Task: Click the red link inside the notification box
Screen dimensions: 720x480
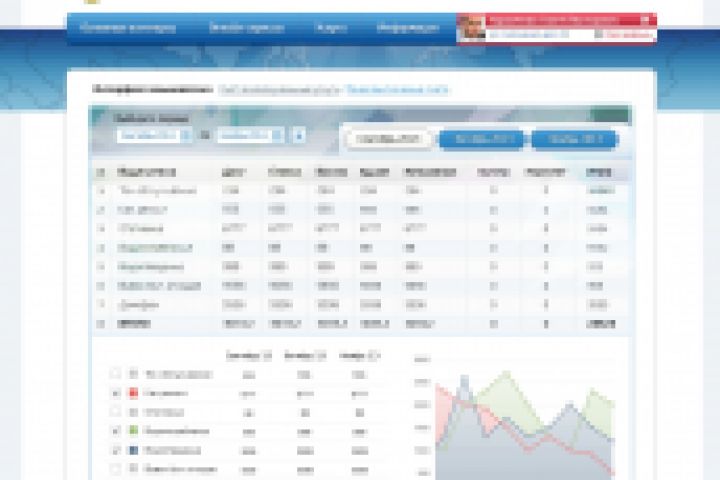Action: coord(627,34)
